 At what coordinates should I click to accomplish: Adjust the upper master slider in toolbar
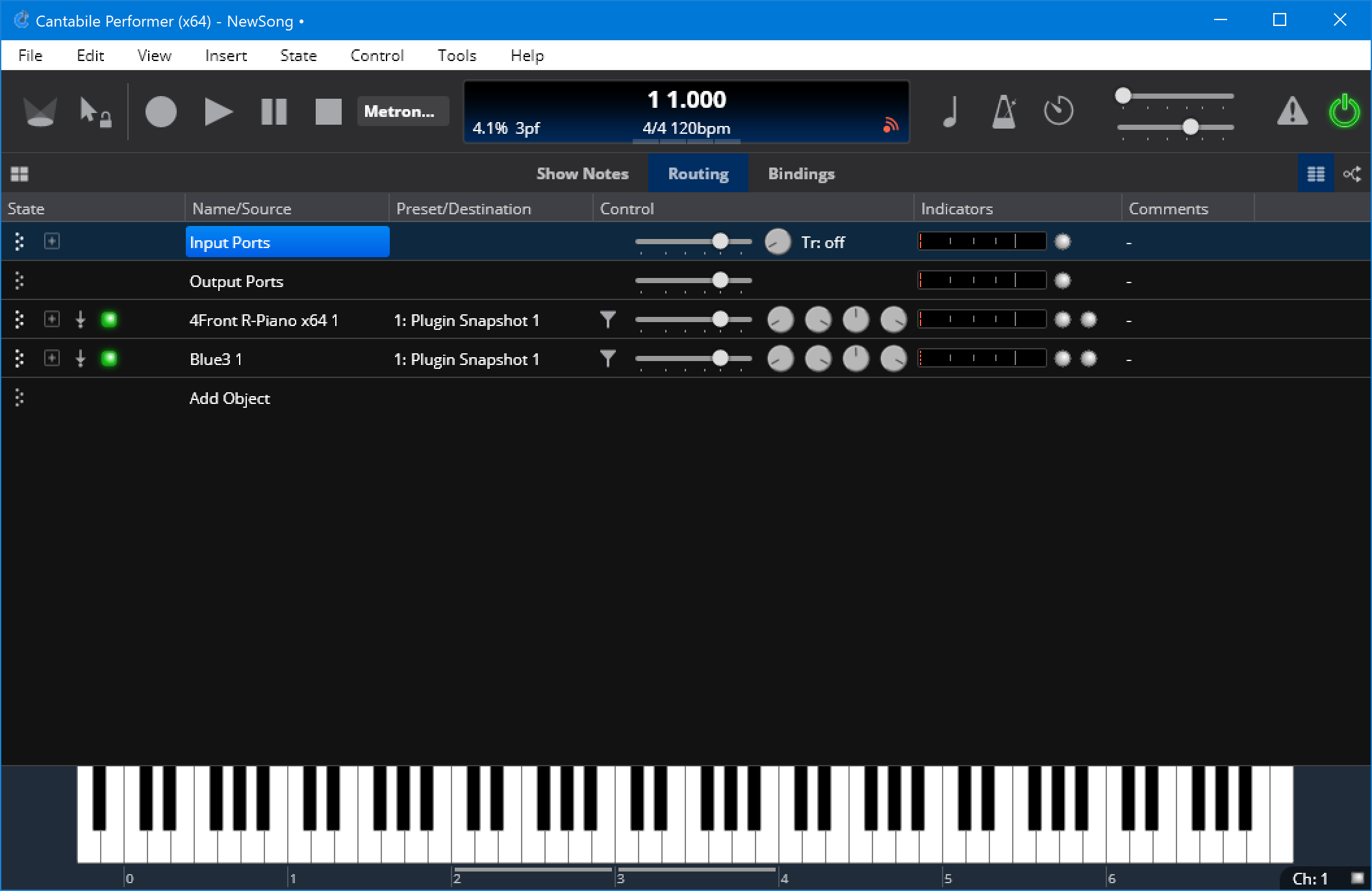(1175, 96)
